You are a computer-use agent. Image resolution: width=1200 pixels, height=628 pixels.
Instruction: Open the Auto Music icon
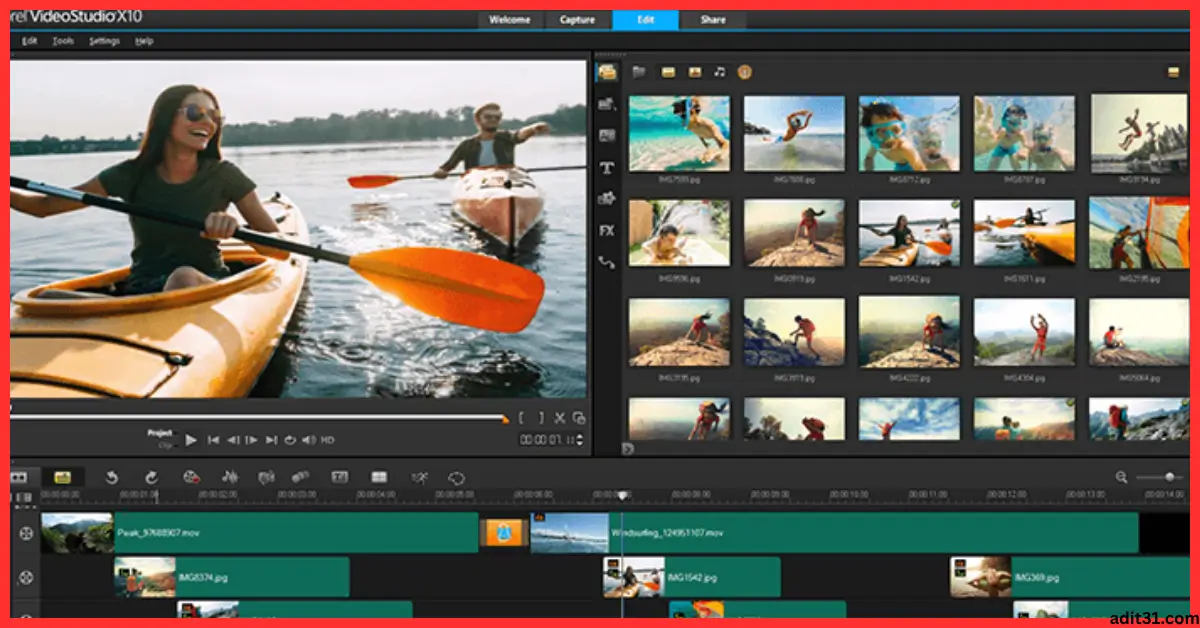(x=266, y=478)
